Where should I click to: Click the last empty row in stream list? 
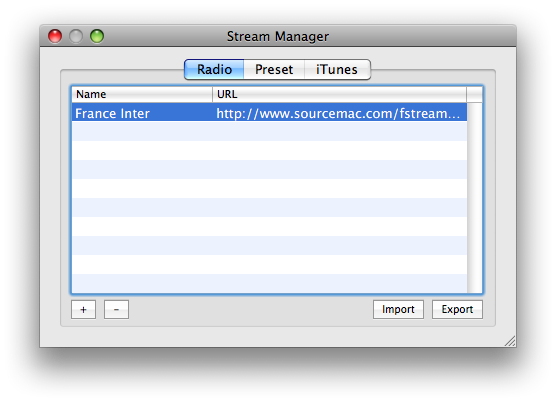pyautogui.click(x=269, y=283)
